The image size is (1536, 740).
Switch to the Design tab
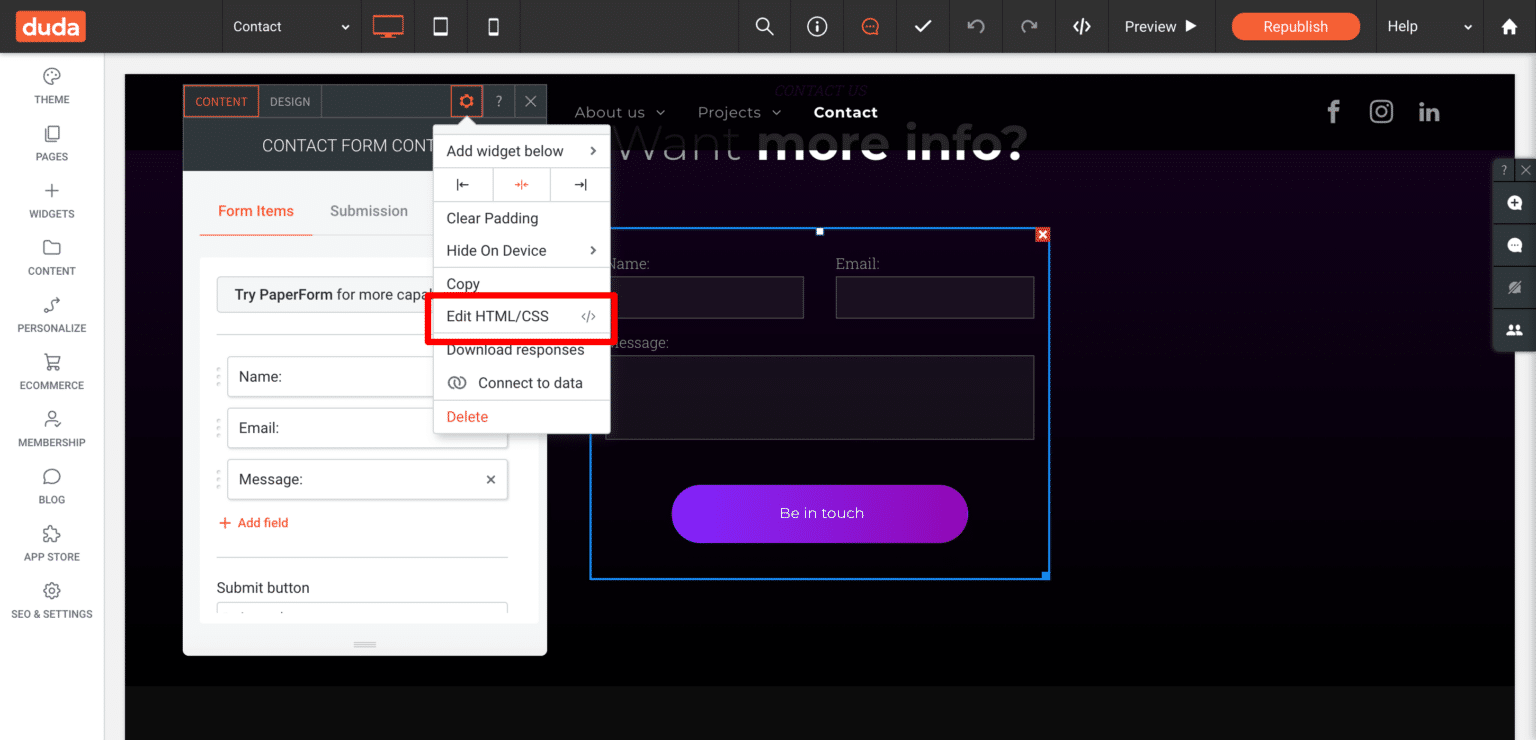point(290,101)
